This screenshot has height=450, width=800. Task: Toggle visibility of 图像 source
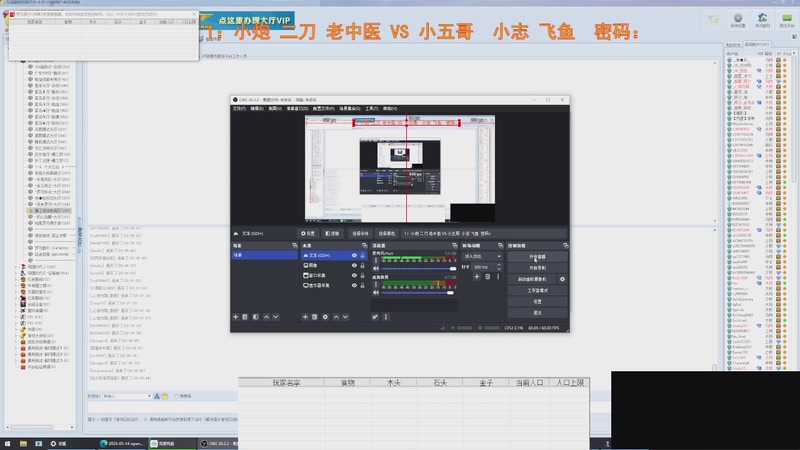coord(354,265)
